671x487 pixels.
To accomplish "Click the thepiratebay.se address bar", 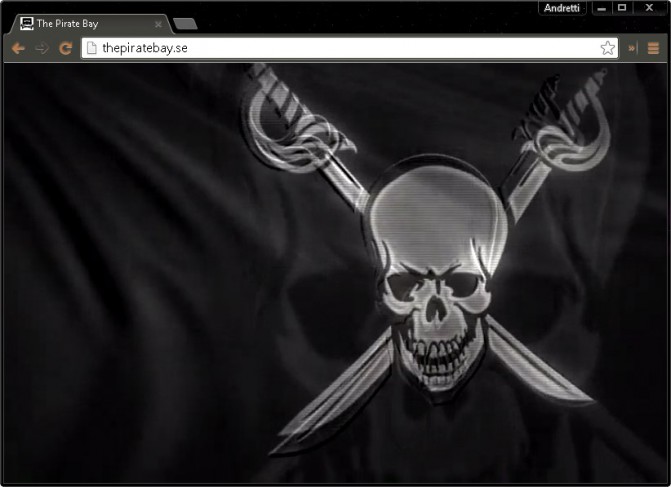I will (x=349, y=48).
